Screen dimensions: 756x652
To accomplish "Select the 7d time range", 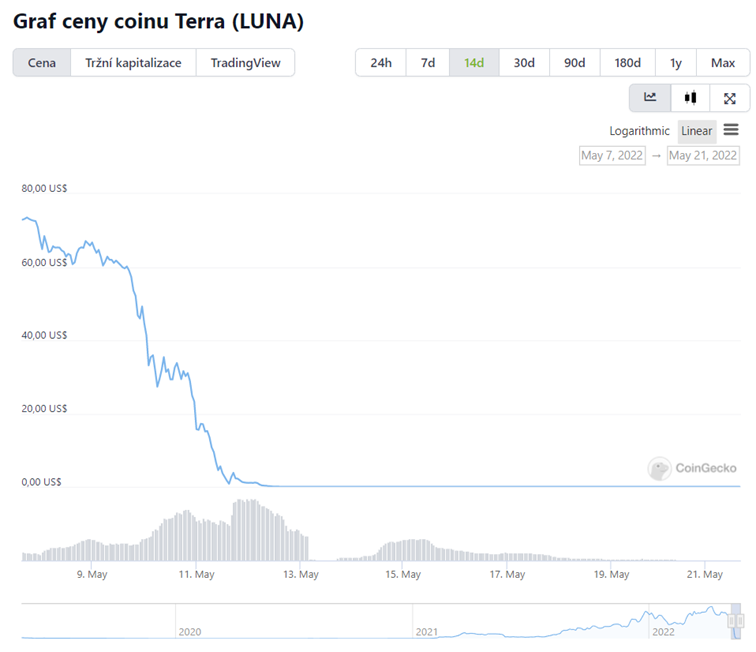I will click(x=428, y=63).
